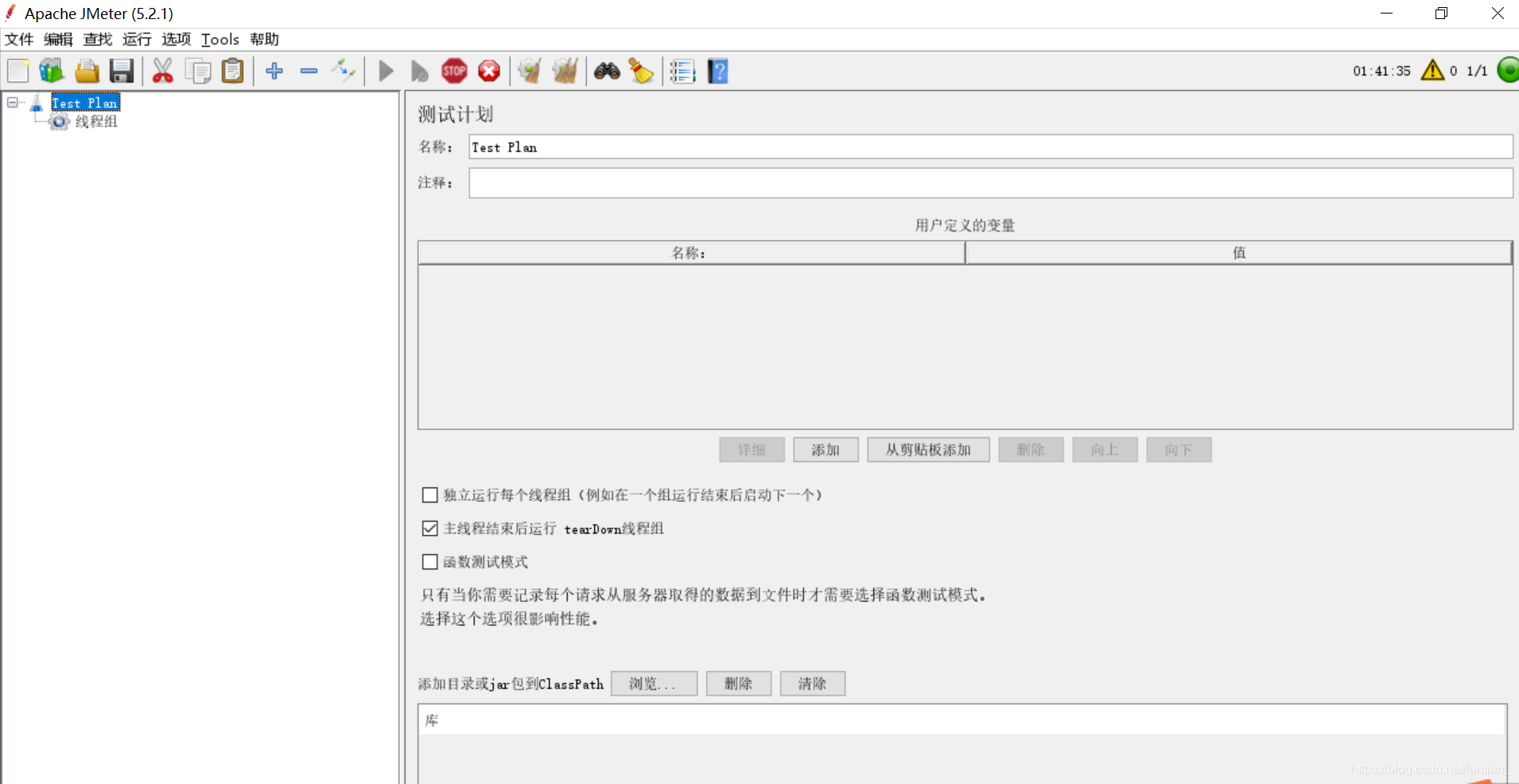
Task: Click the Save test plan icon
Action: [x=121, y=71]
